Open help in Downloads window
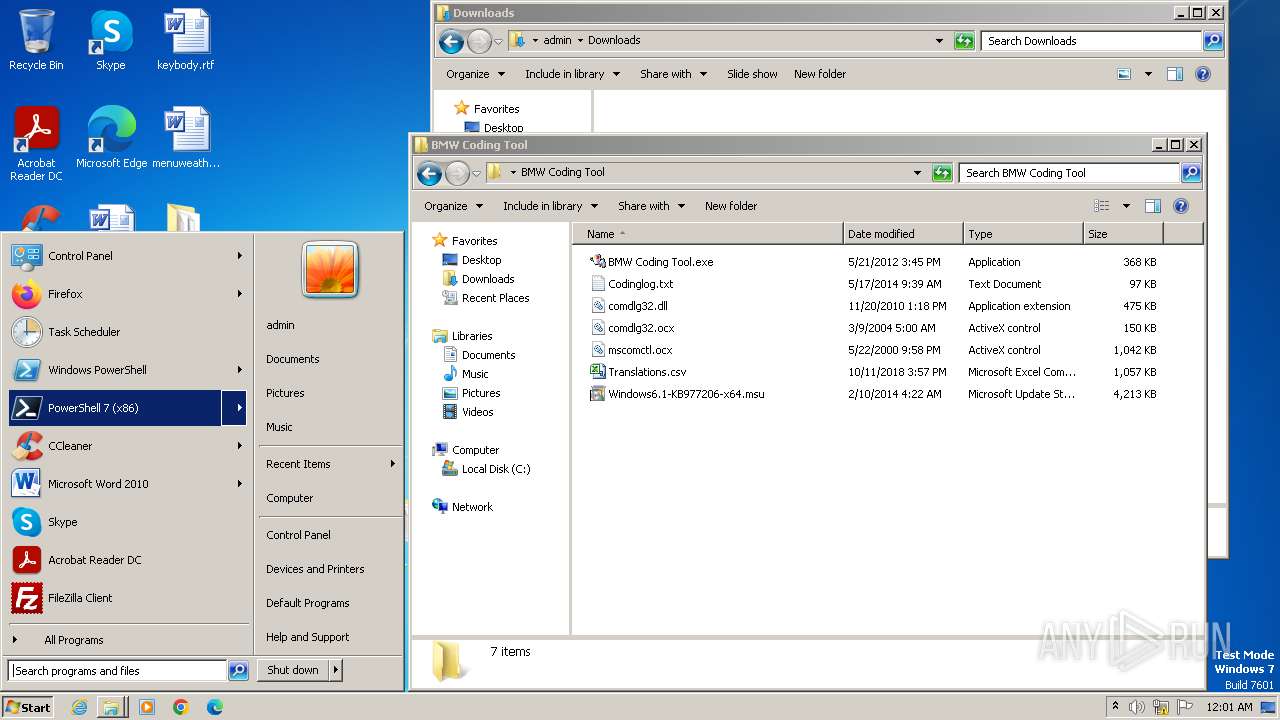Viewport: 1280px width, 720px height. (x=1203, y=74)
